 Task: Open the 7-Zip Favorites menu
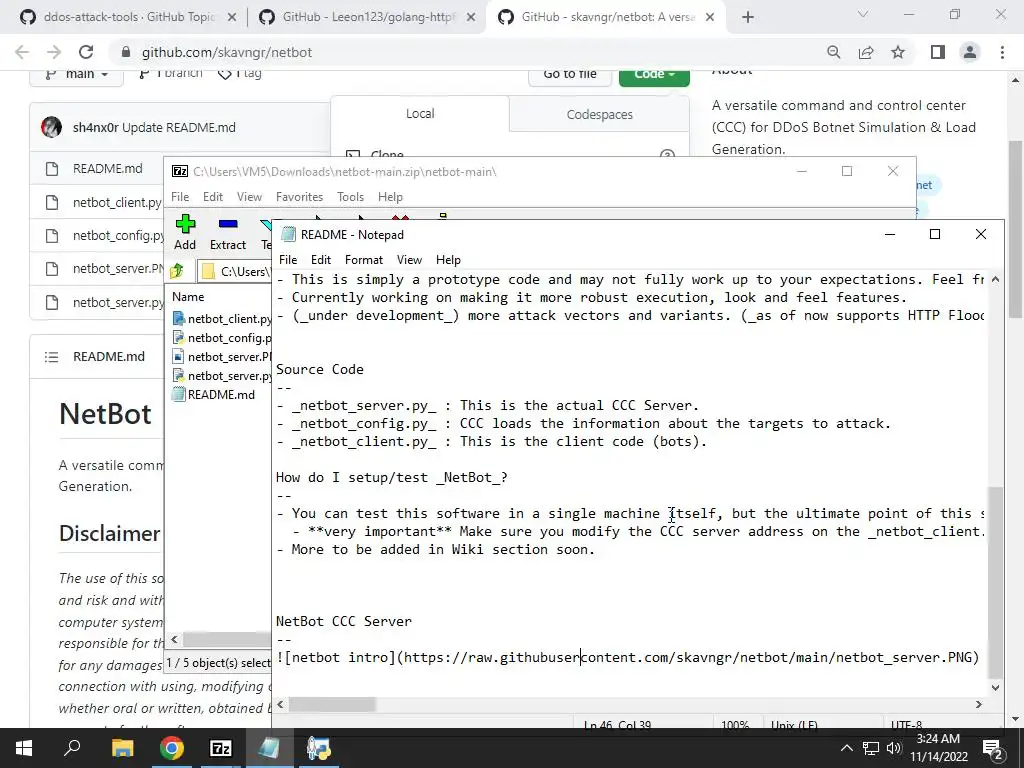(300, 197)
